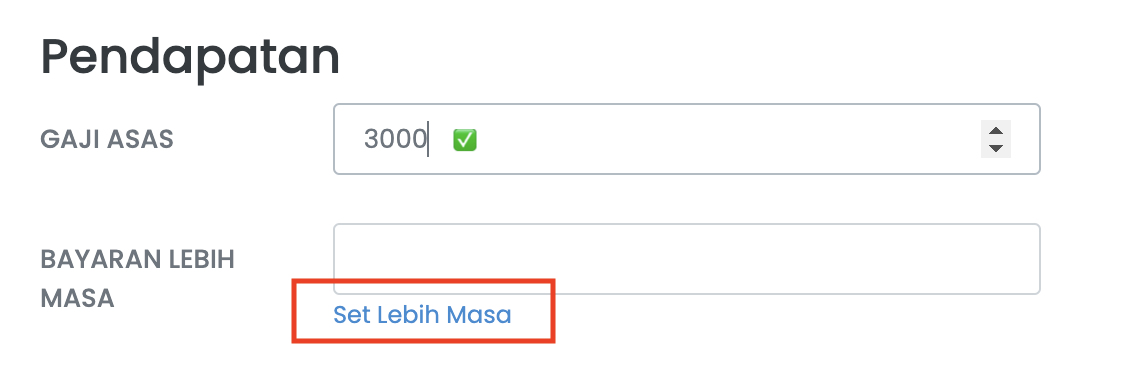
Task: Increase Gaji Asas using the up arrow
Action: 996,131
